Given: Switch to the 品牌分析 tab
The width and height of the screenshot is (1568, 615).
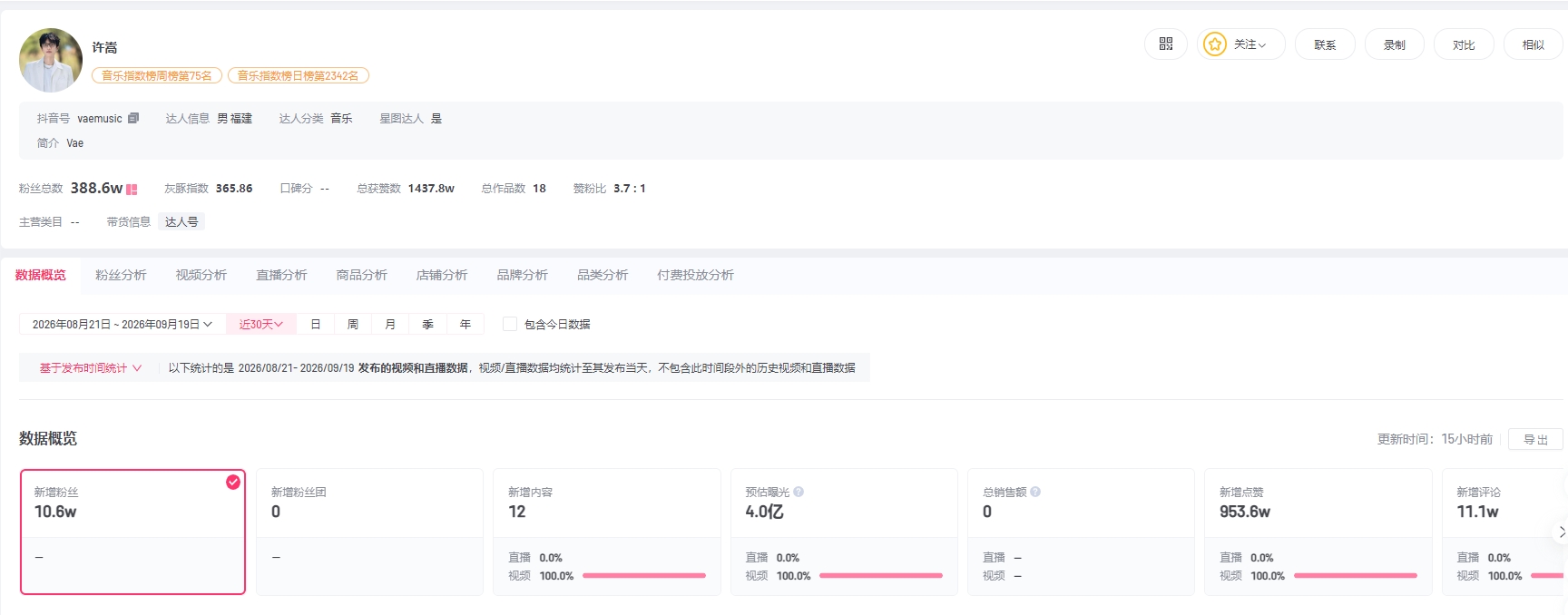Looking at the screenshot, I should point(523,275).
